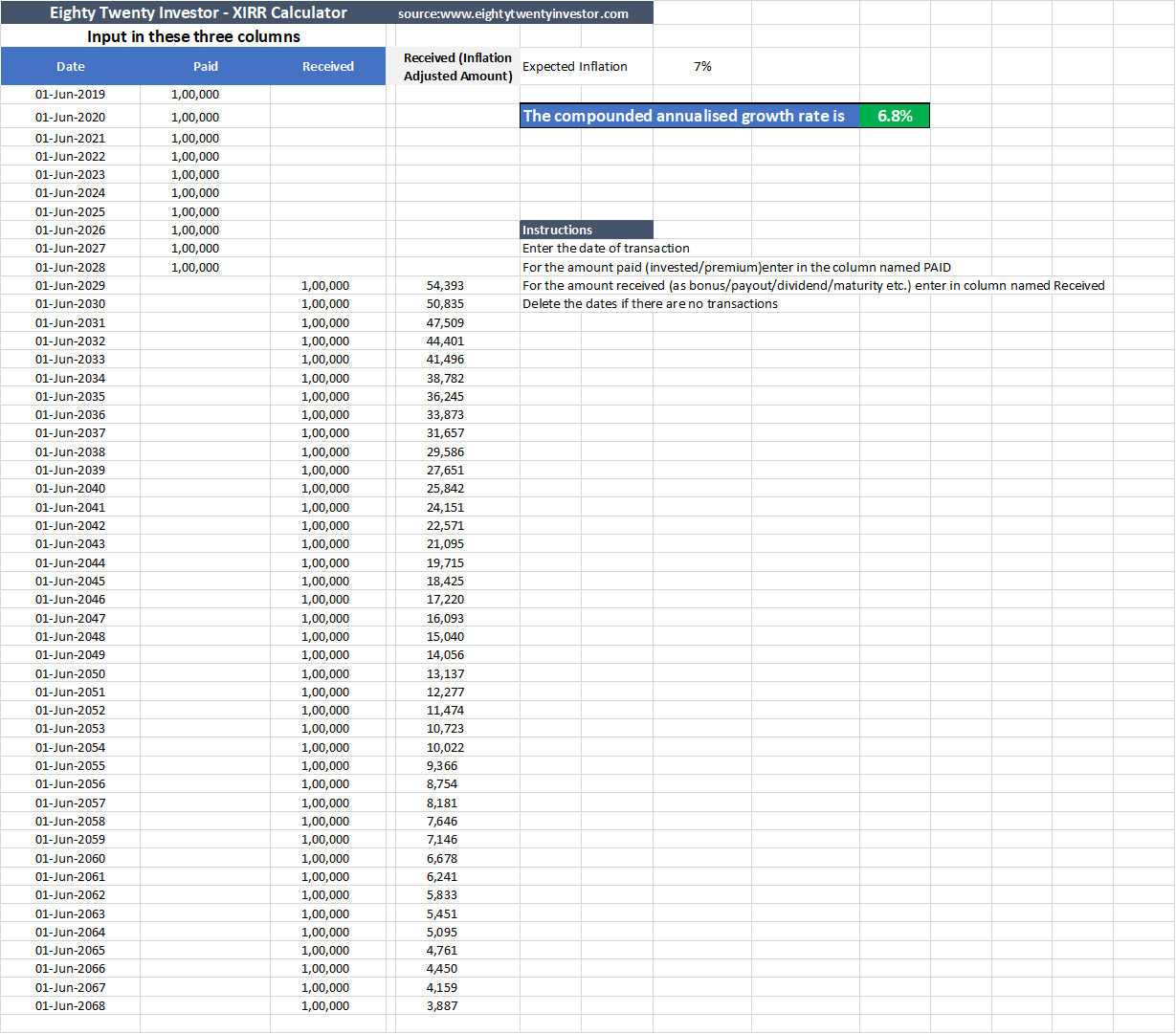The width and height of the screenshot is (1176, 1034).
Task: Click the Eighty Twenty Investor XIRR Calculator title
Action: pyautogui.click(x=198, y=13)
